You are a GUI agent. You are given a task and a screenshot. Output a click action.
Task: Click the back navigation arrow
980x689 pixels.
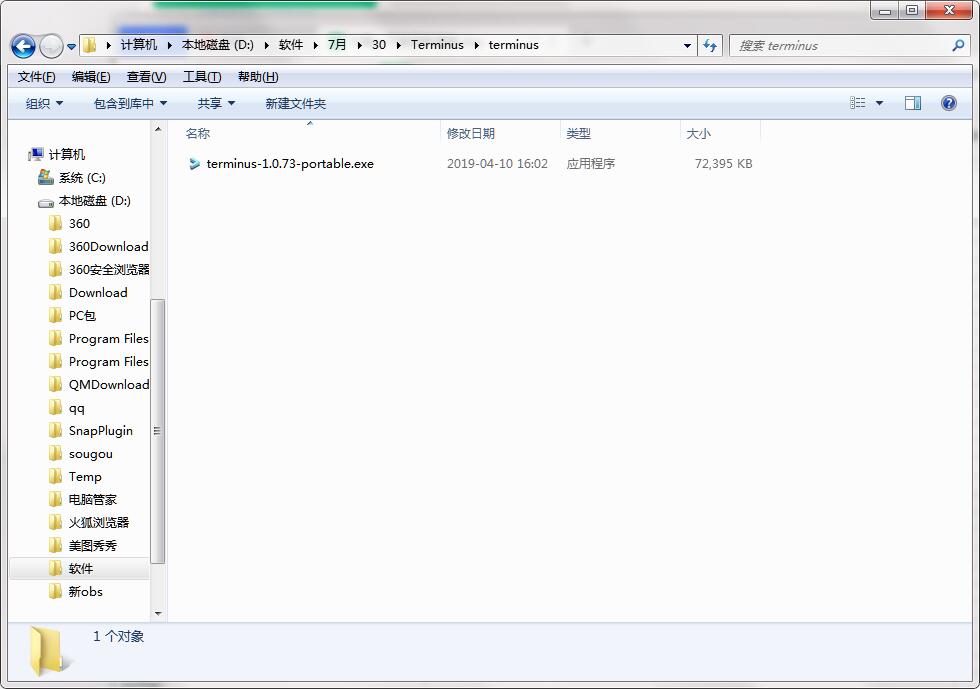point(22,45)
